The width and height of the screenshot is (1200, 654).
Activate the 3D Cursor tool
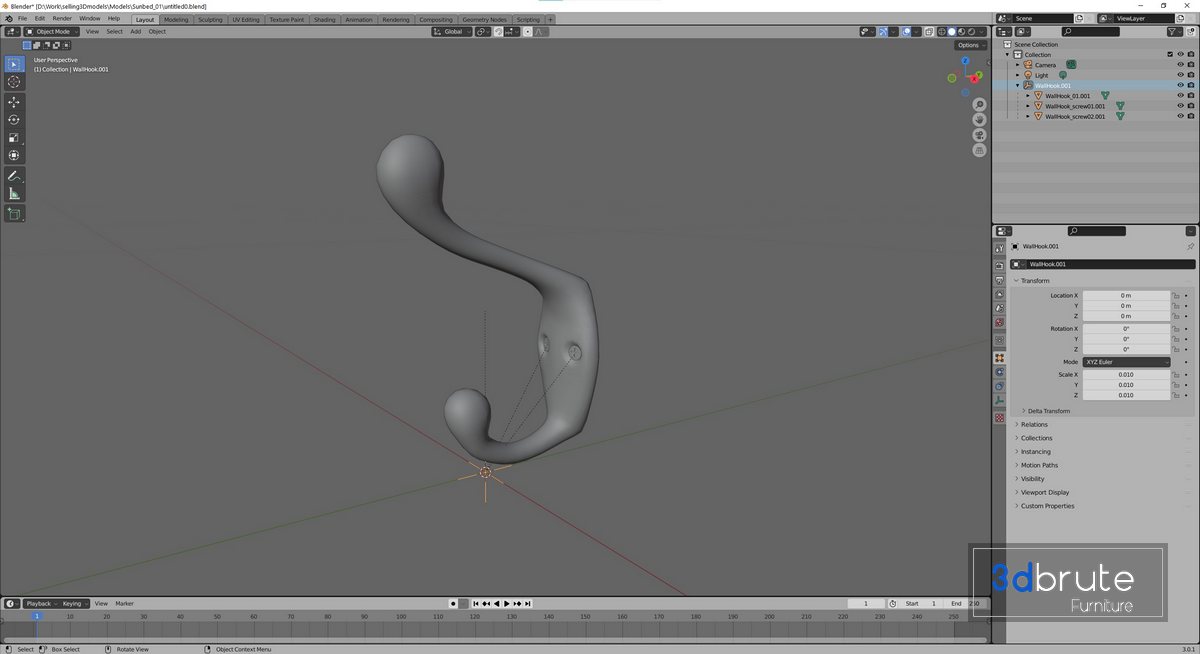pyautogui.click(x=14, y=82)
